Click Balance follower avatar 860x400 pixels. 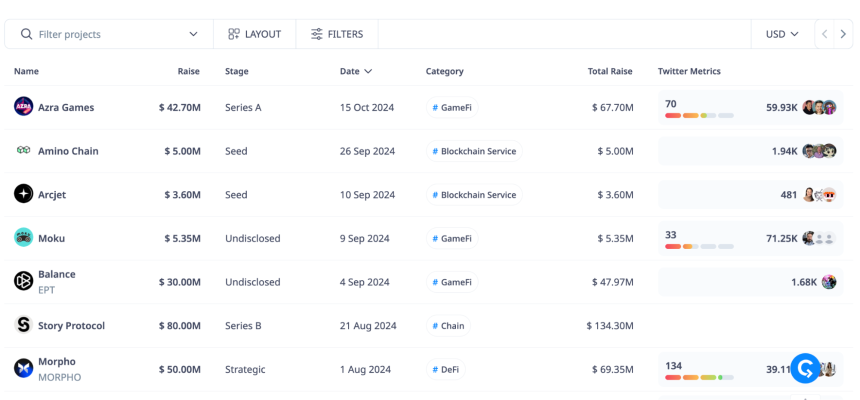point(829,282)
